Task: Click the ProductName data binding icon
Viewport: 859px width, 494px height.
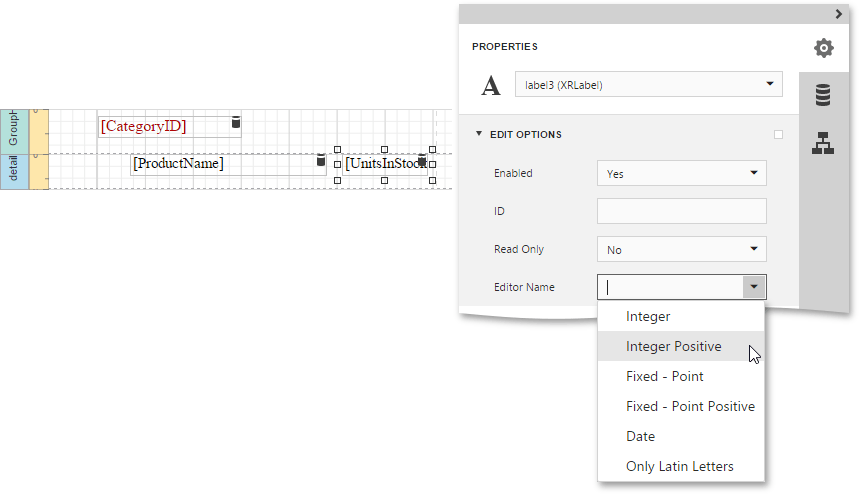Action: [321, 160]
